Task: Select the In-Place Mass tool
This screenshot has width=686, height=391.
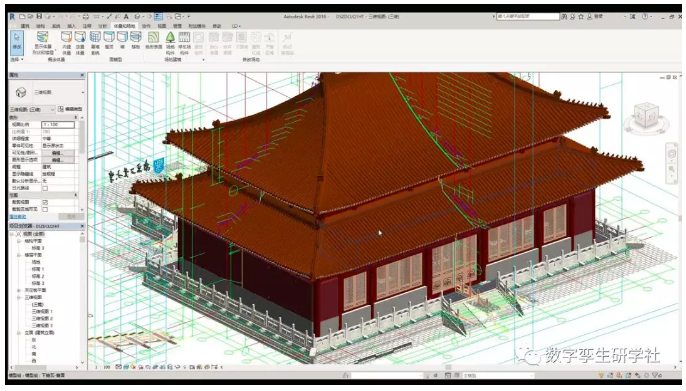Action: click(66, 42)
